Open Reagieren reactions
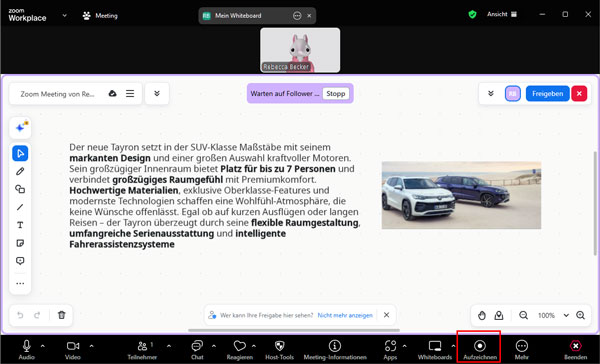 pos(240,350)
